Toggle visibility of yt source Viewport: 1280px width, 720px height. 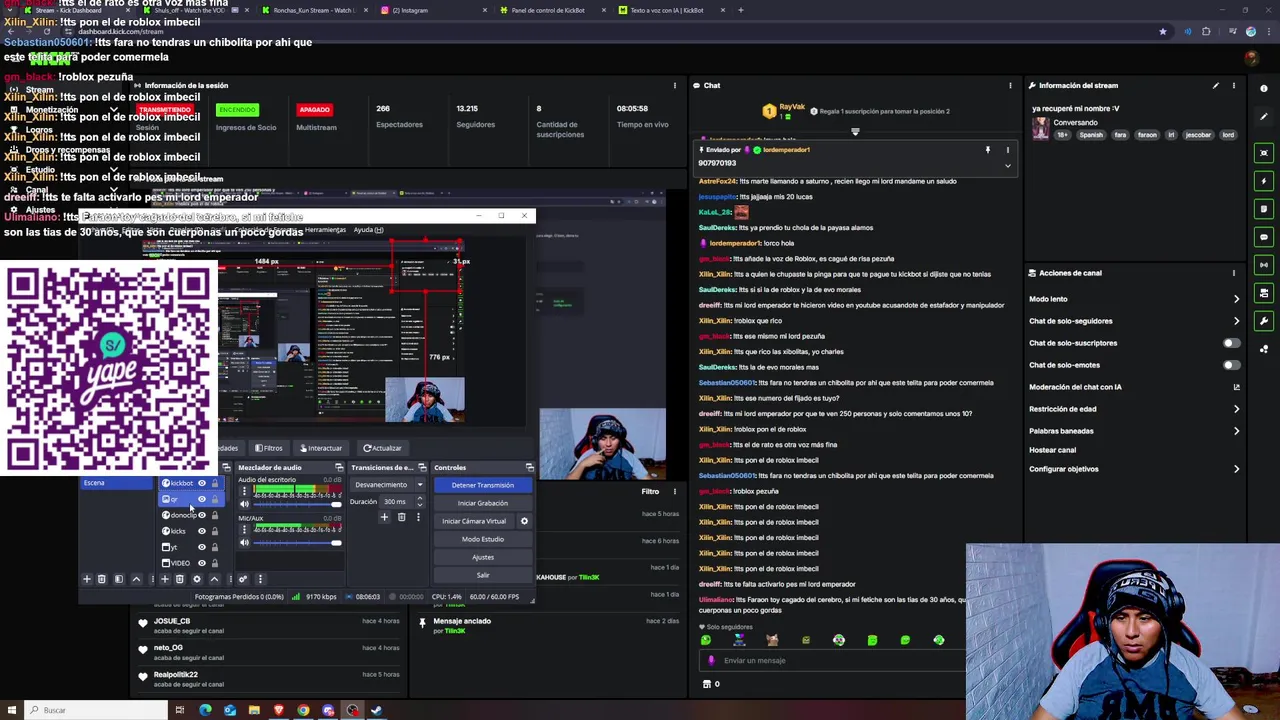[202, 547]
